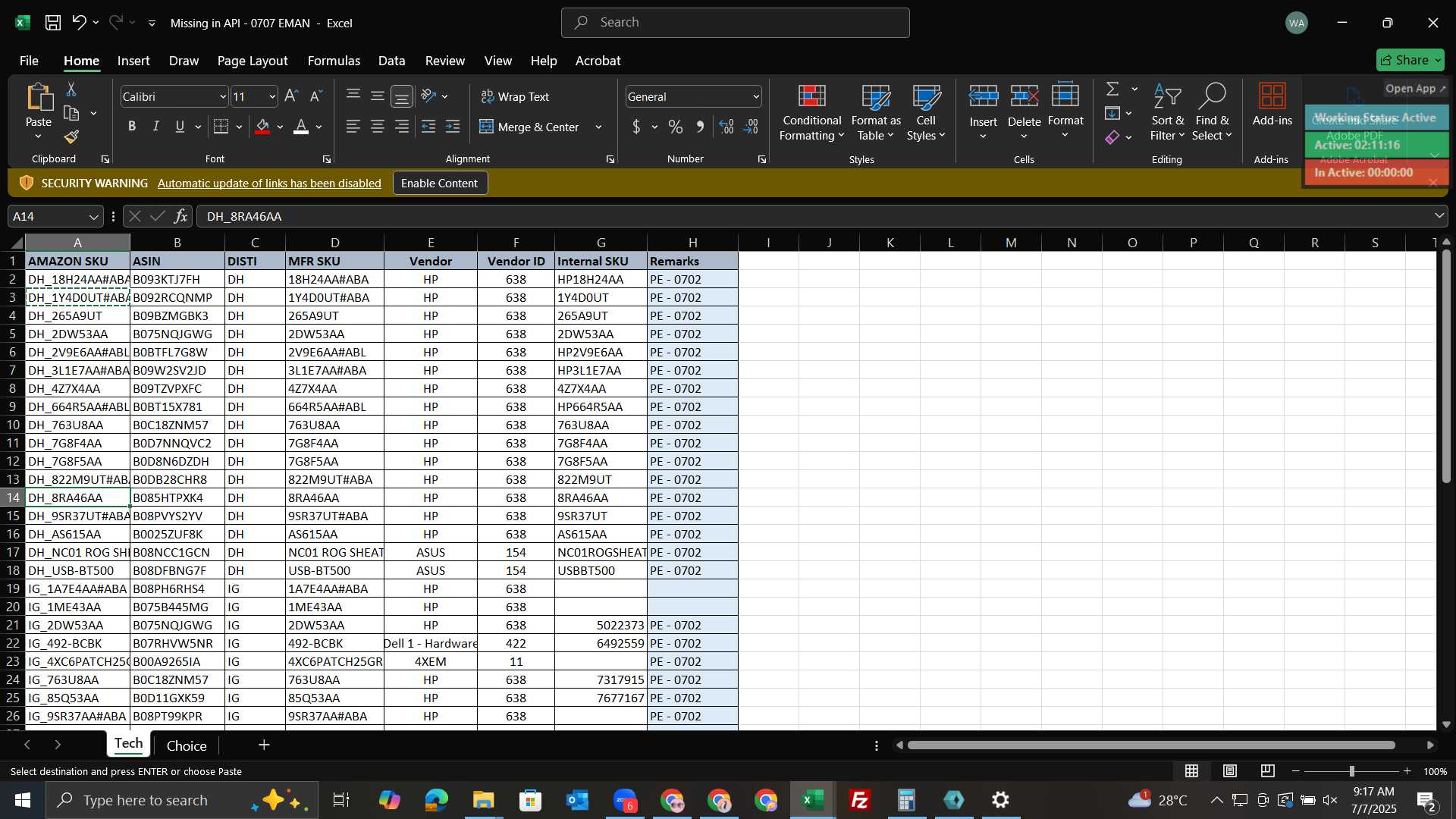Toggle Align Left horizontal alignment
The image size is (1456, 819).
(x=353, y=127)
